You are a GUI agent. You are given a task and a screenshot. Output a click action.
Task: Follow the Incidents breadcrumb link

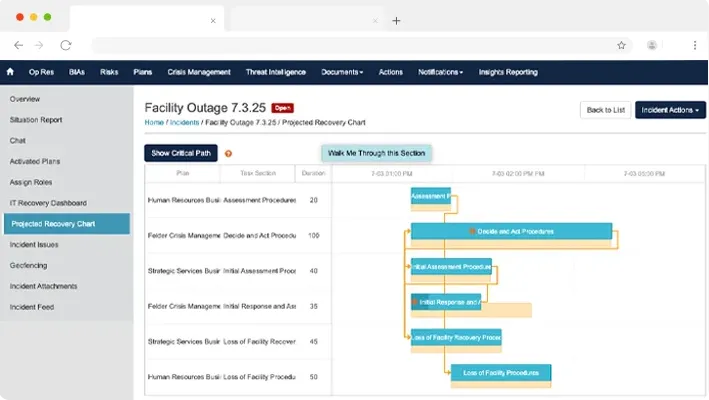pos(184,122)
